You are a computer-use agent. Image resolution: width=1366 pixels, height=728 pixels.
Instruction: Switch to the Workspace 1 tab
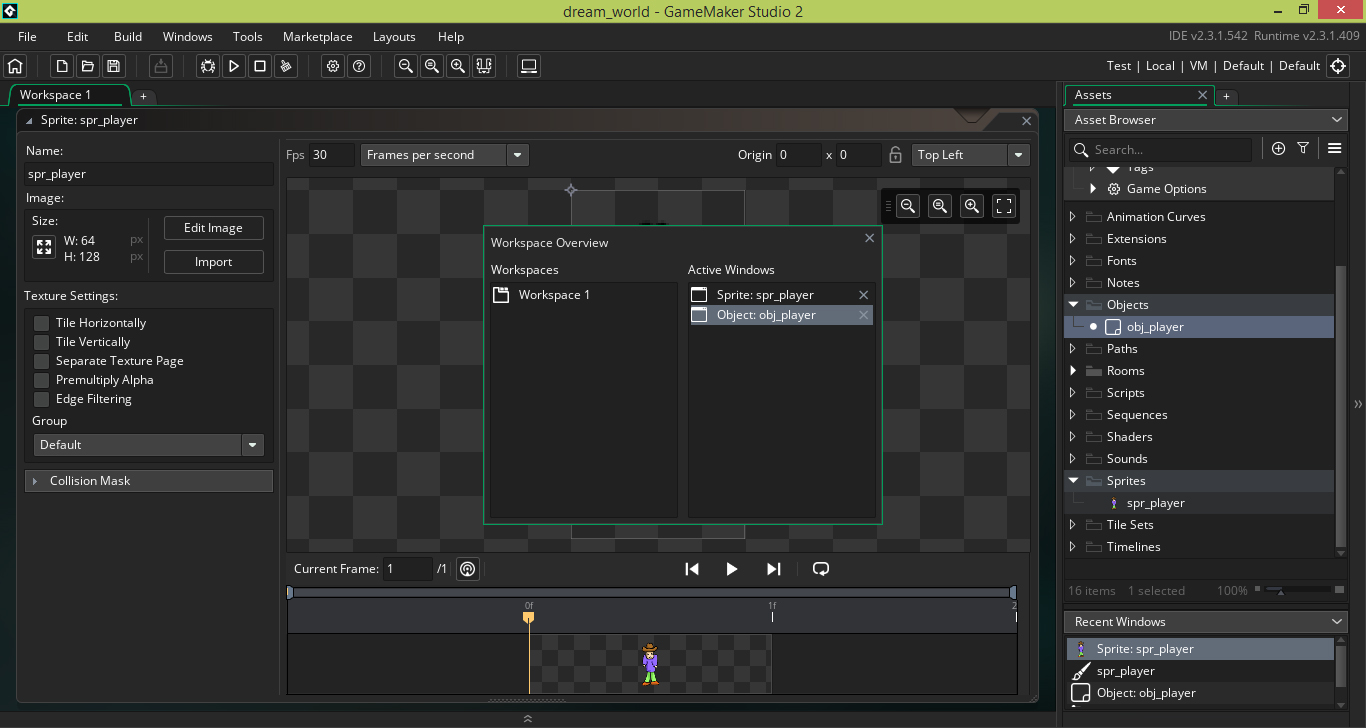tap(68, 95)
